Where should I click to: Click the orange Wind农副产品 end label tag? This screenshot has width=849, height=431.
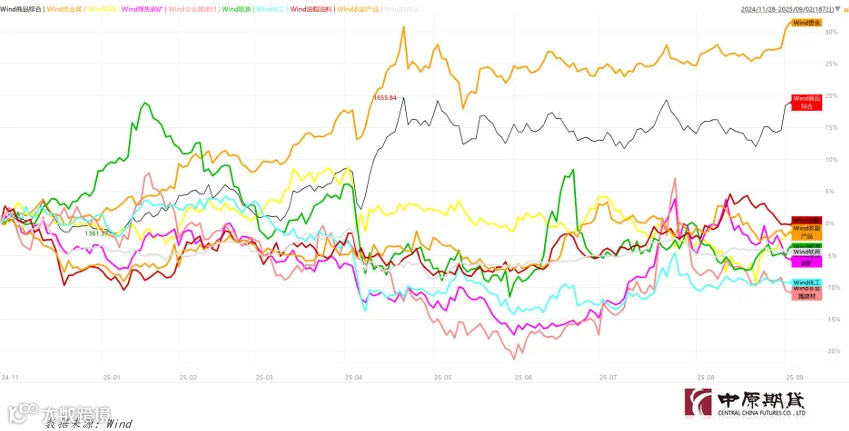(x=807, y=232)
